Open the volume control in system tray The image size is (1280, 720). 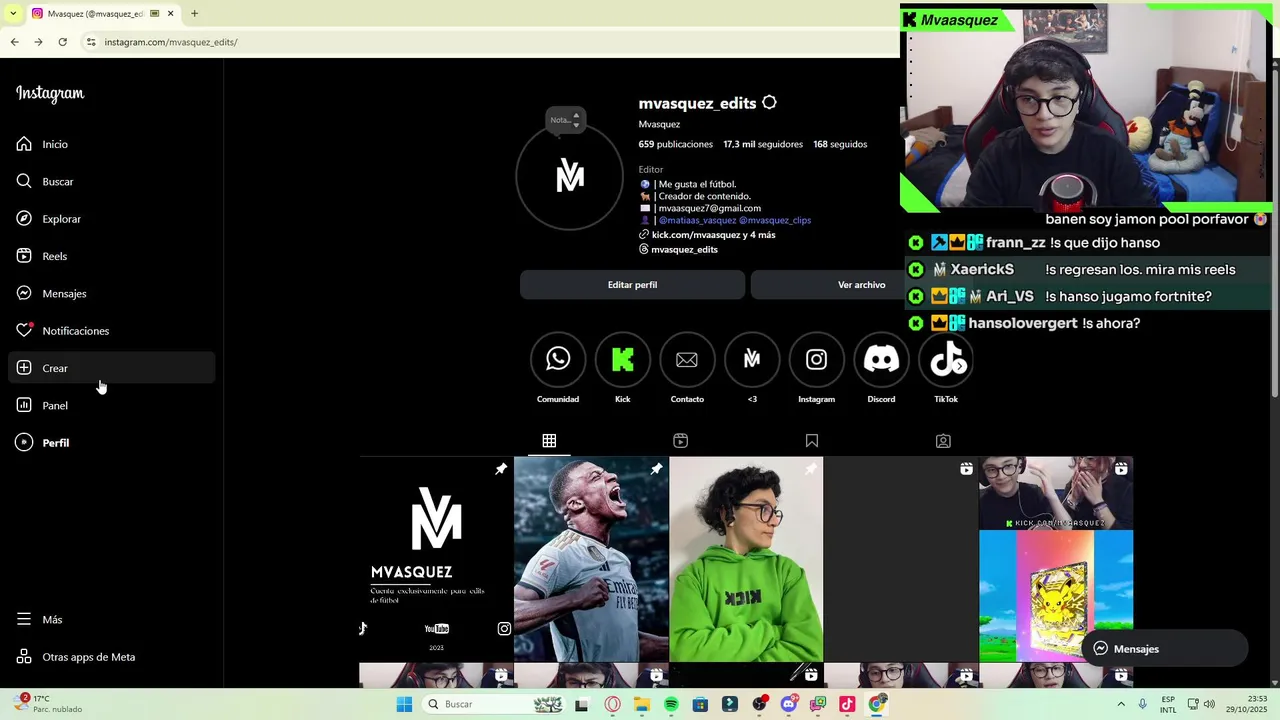[x=1209, y=704]
